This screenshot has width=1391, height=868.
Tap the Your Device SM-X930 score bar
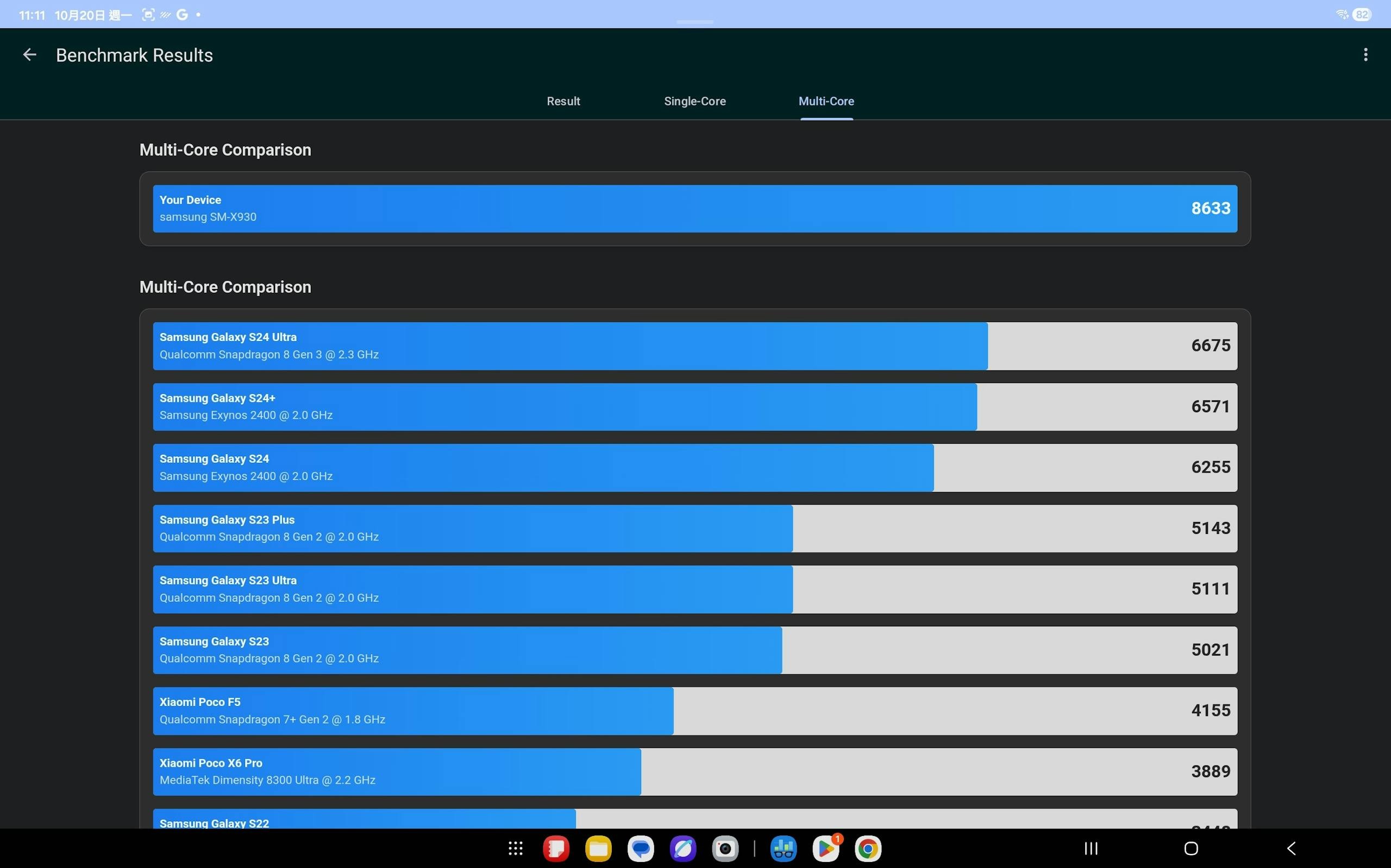pyautogui.click(x=694, y=209)
